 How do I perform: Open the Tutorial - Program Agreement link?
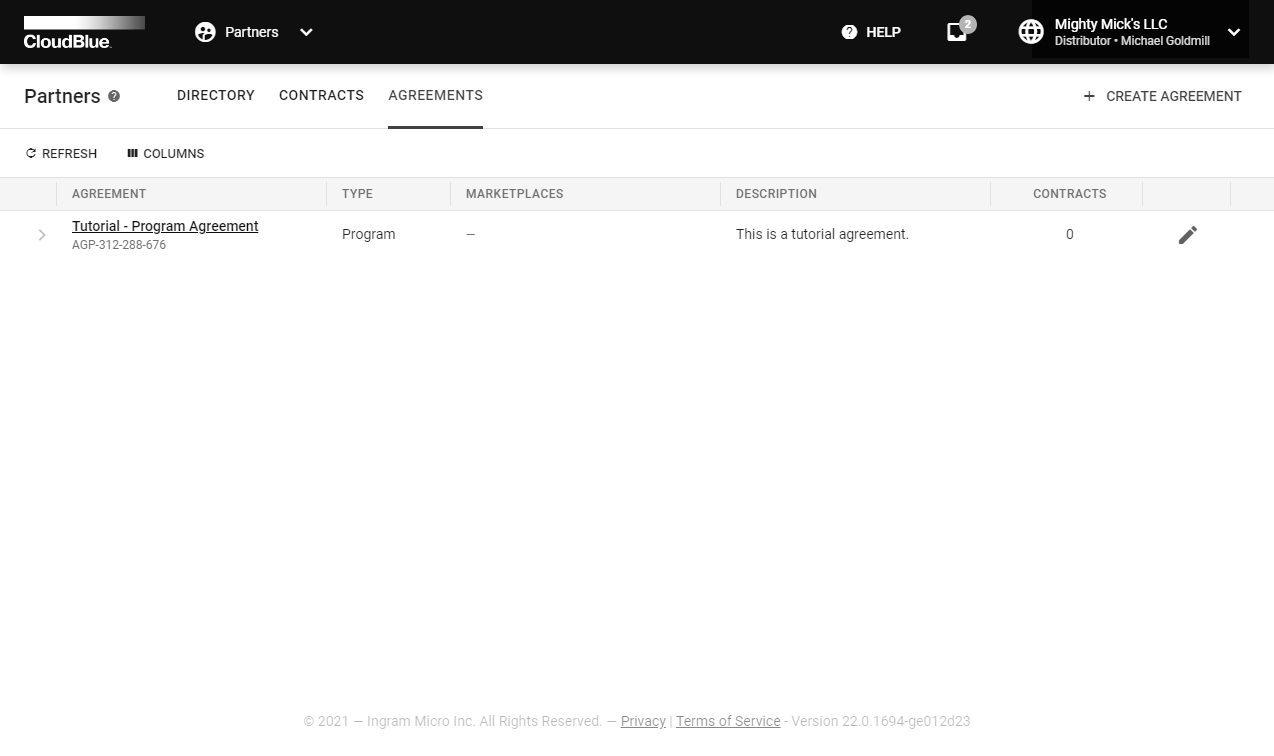[164, 226]
